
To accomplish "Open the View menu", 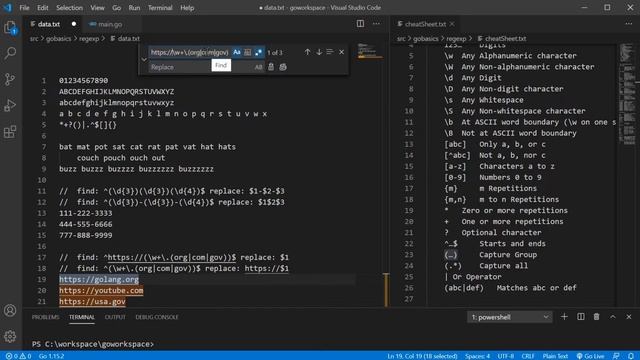I will (x=97, y=8).
